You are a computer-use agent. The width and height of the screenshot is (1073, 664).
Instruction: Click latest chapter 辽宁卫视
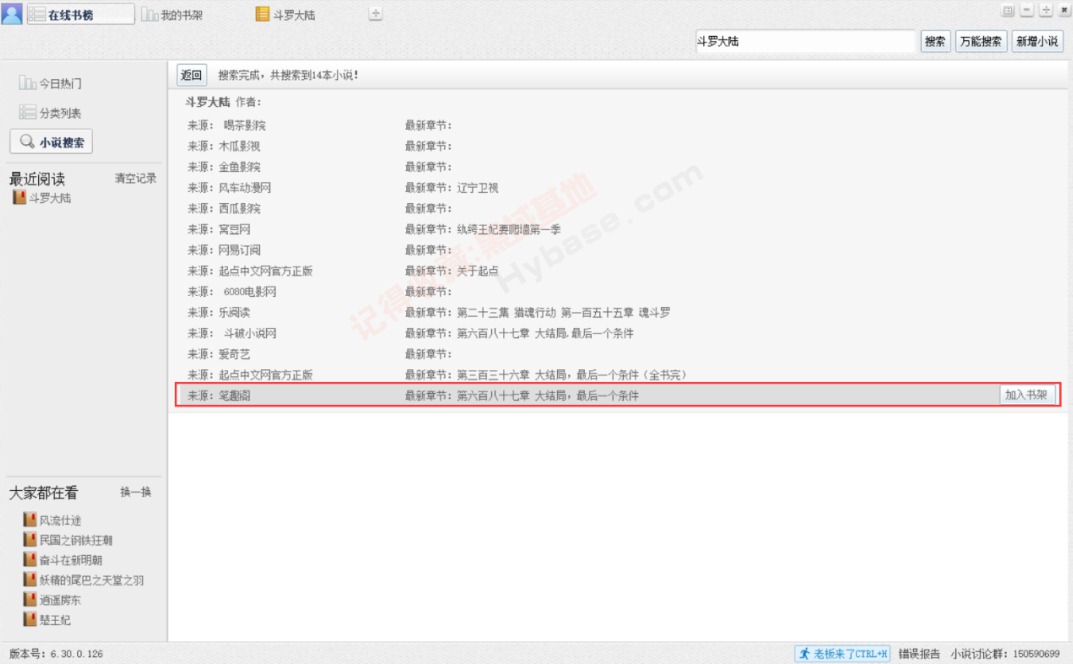click(x=478, y=188)
